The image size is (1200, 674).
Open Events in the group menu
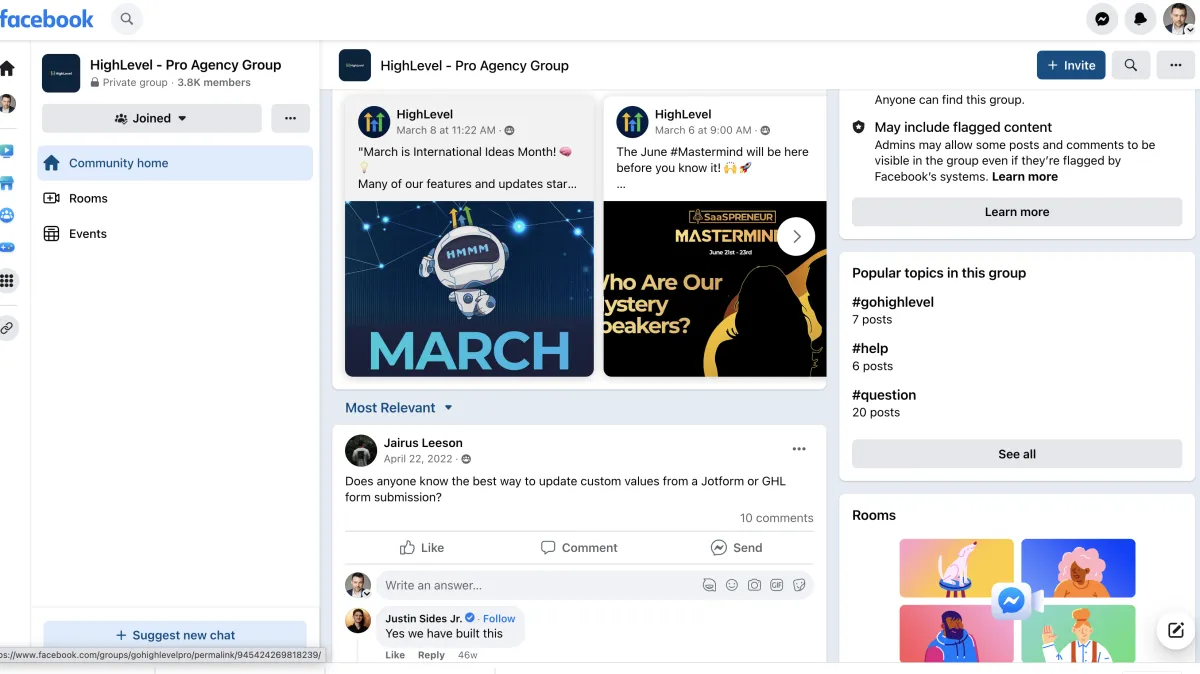point(175,234)
